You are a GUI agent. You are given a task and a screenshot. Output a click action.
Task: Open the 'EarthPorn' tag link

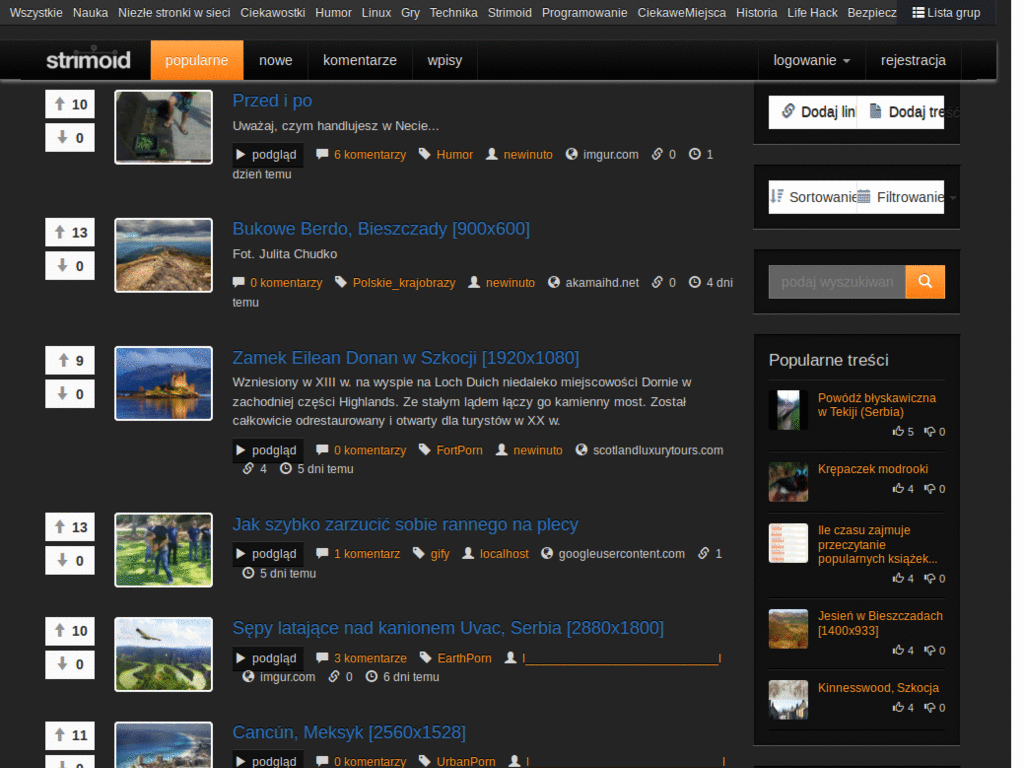[x=464, y=658]
